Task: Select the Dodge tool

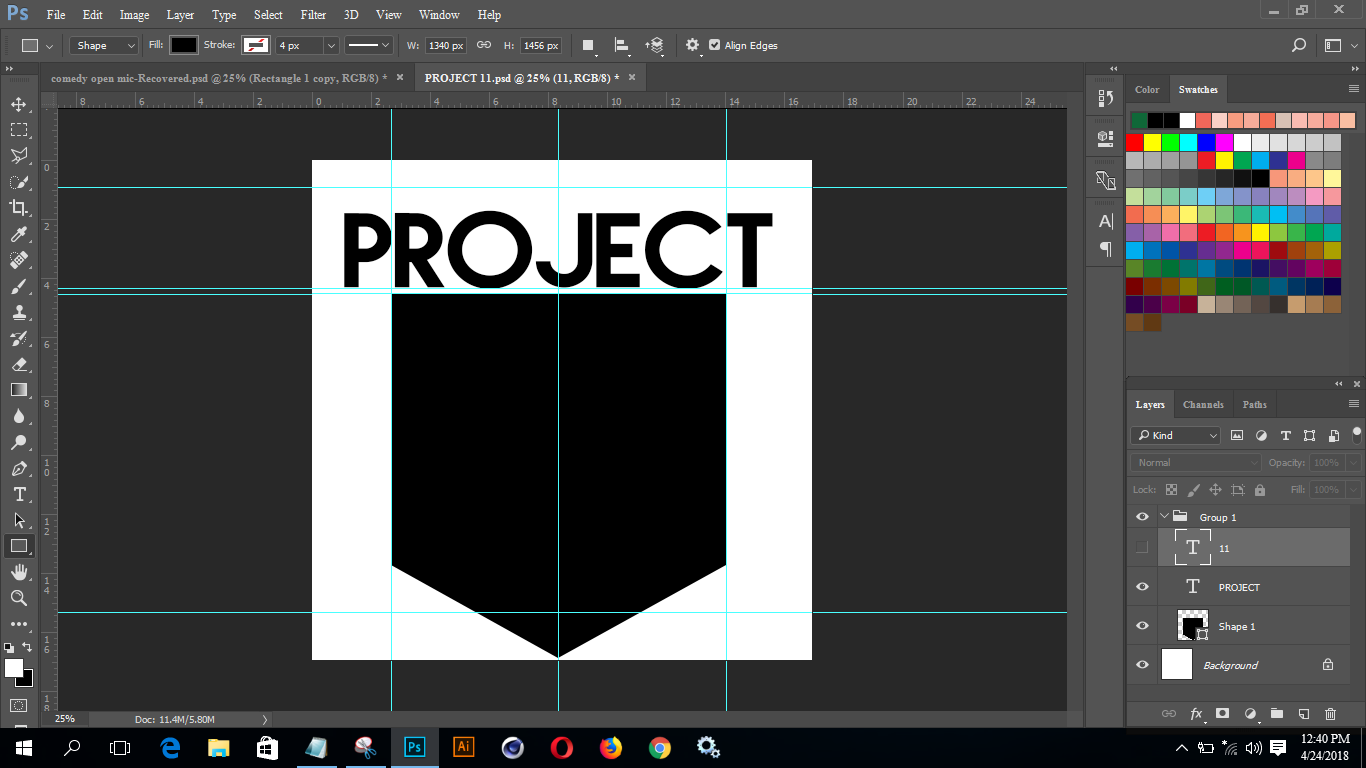Action: coord(19,442)
